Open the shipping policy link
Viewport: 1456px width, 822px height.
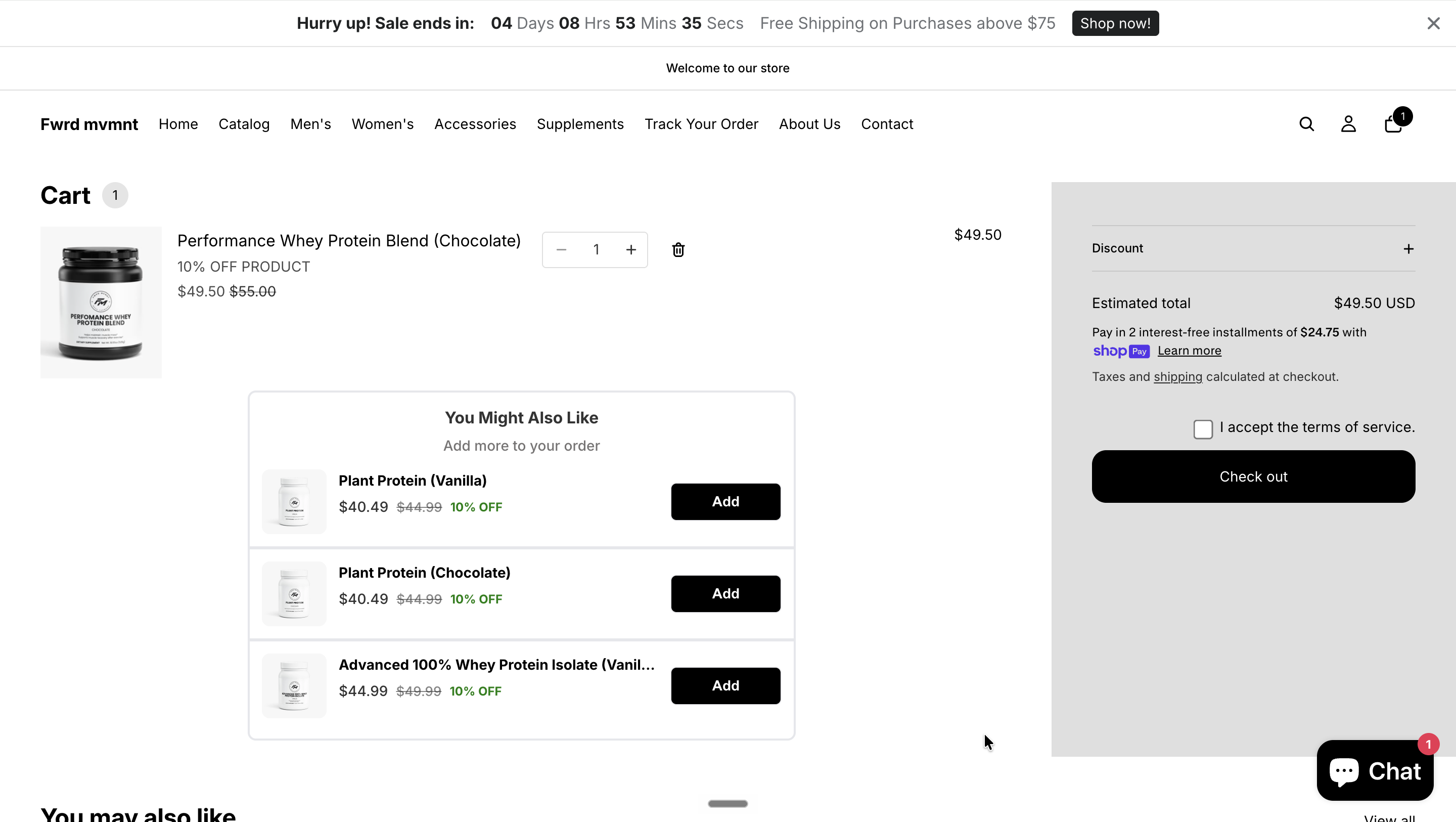tap(1178, 377)
